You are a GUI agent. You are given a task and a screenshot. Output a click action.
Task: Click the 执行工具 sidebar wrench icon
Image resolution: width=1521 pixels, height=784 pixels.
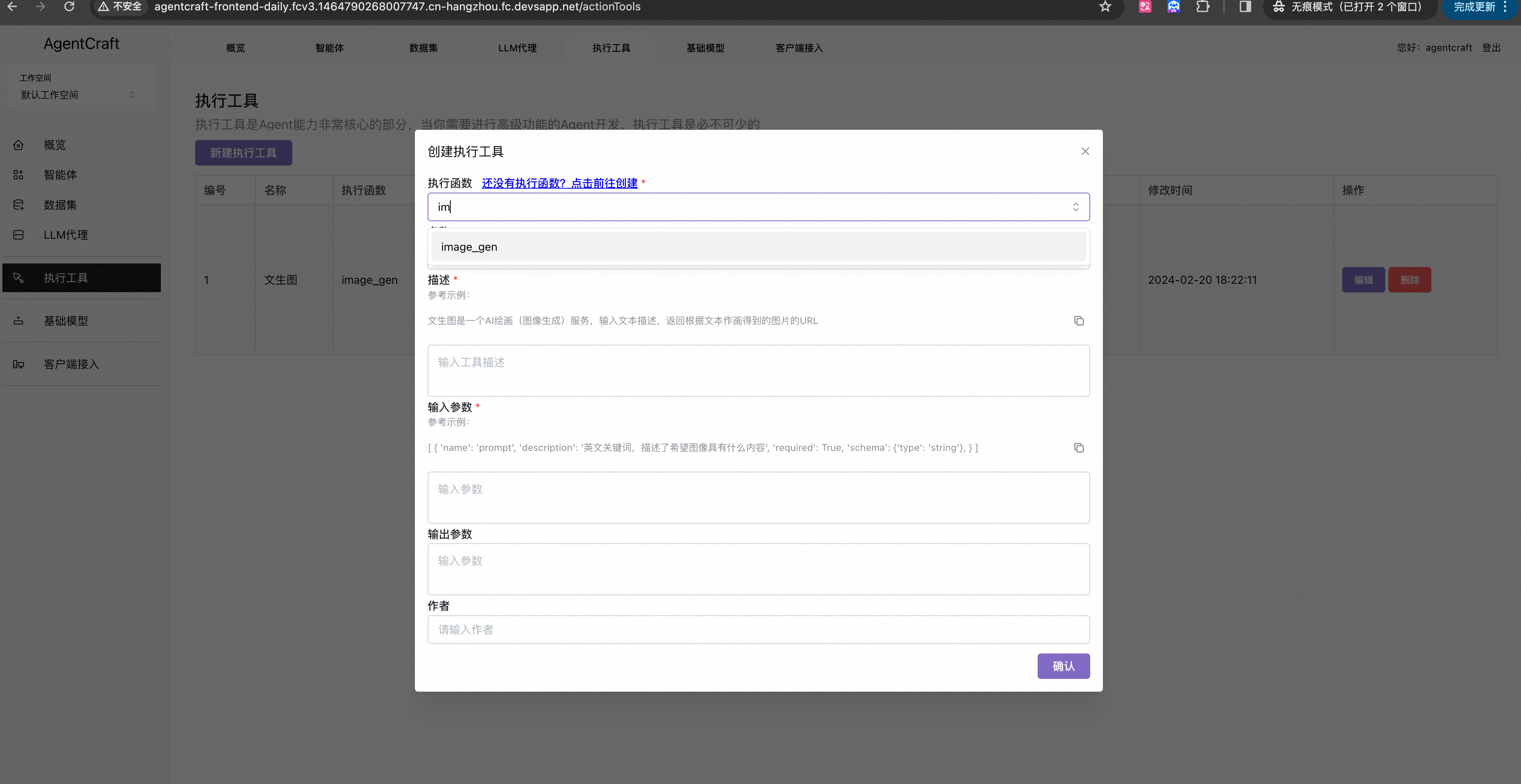(18, 277)
